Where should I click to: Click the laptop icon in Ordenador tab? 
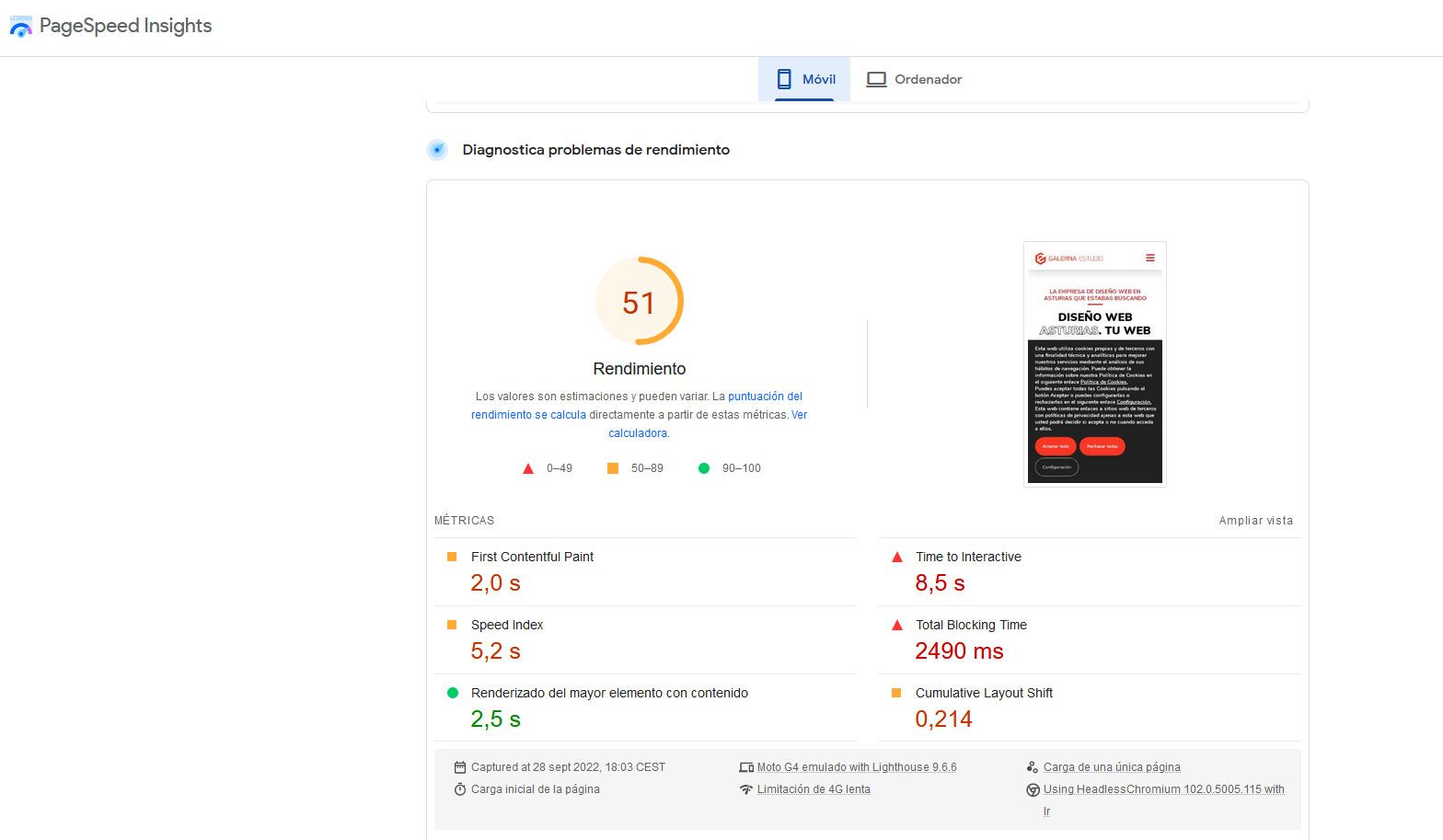coord(876,79)
